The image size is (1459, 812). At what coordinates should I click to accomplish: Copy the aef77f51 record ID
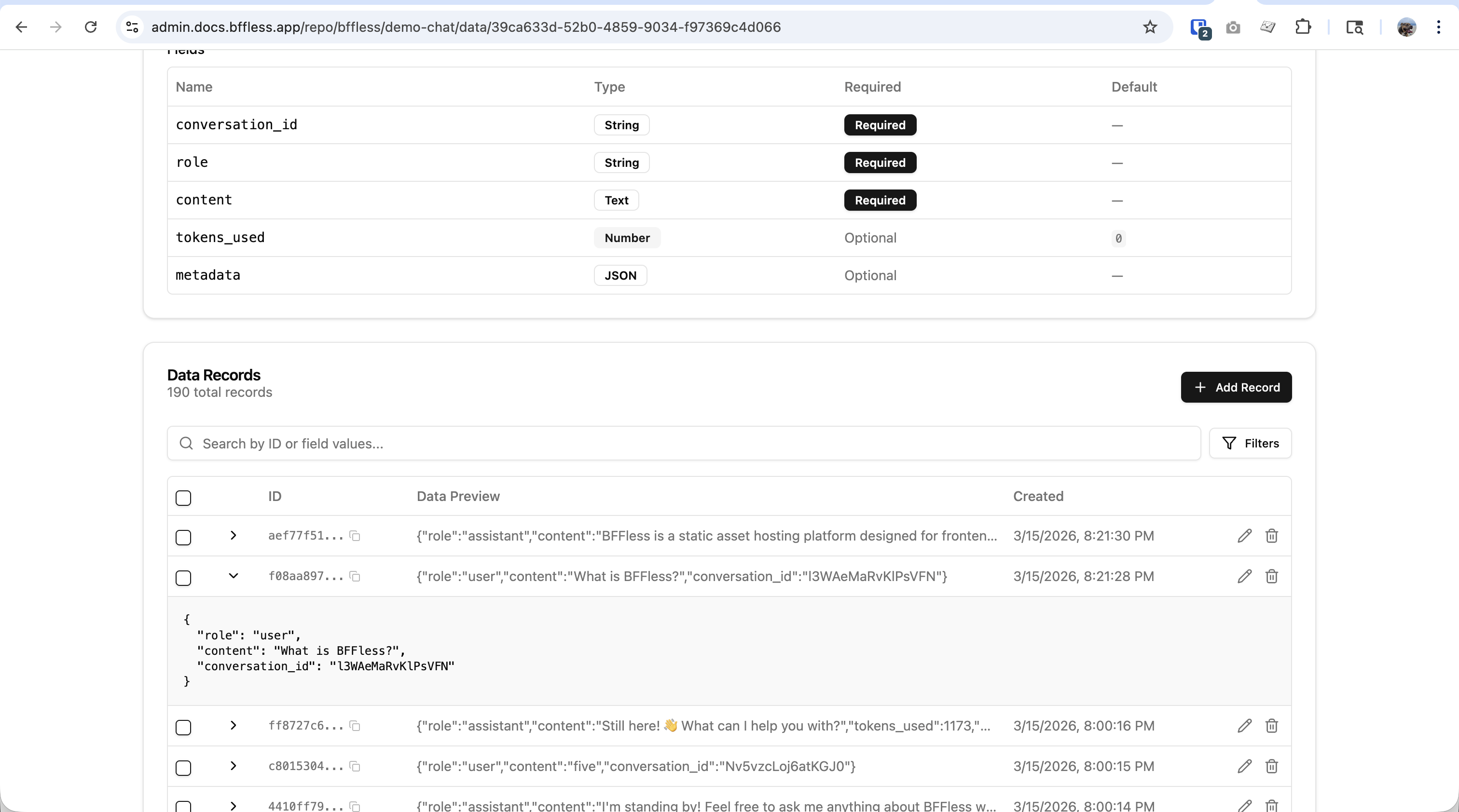[x=355, y=535]
